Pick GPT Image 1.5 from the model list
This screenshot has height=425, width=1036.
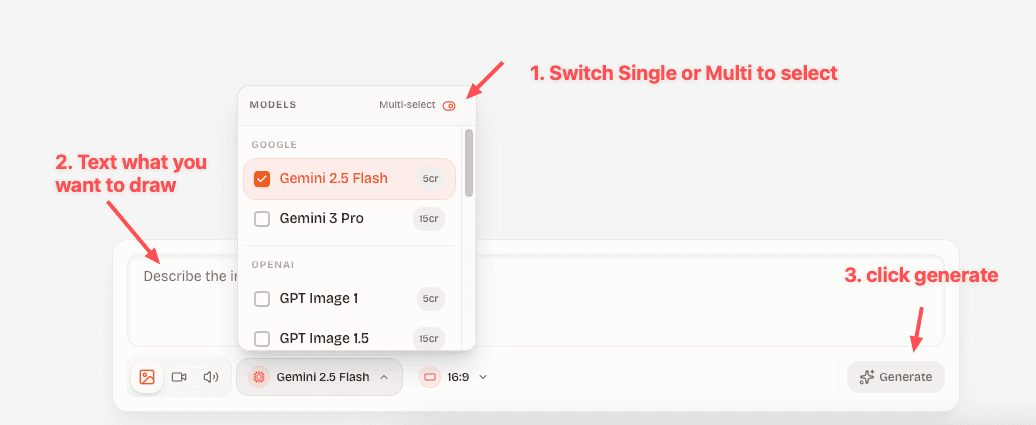point(324,338)
